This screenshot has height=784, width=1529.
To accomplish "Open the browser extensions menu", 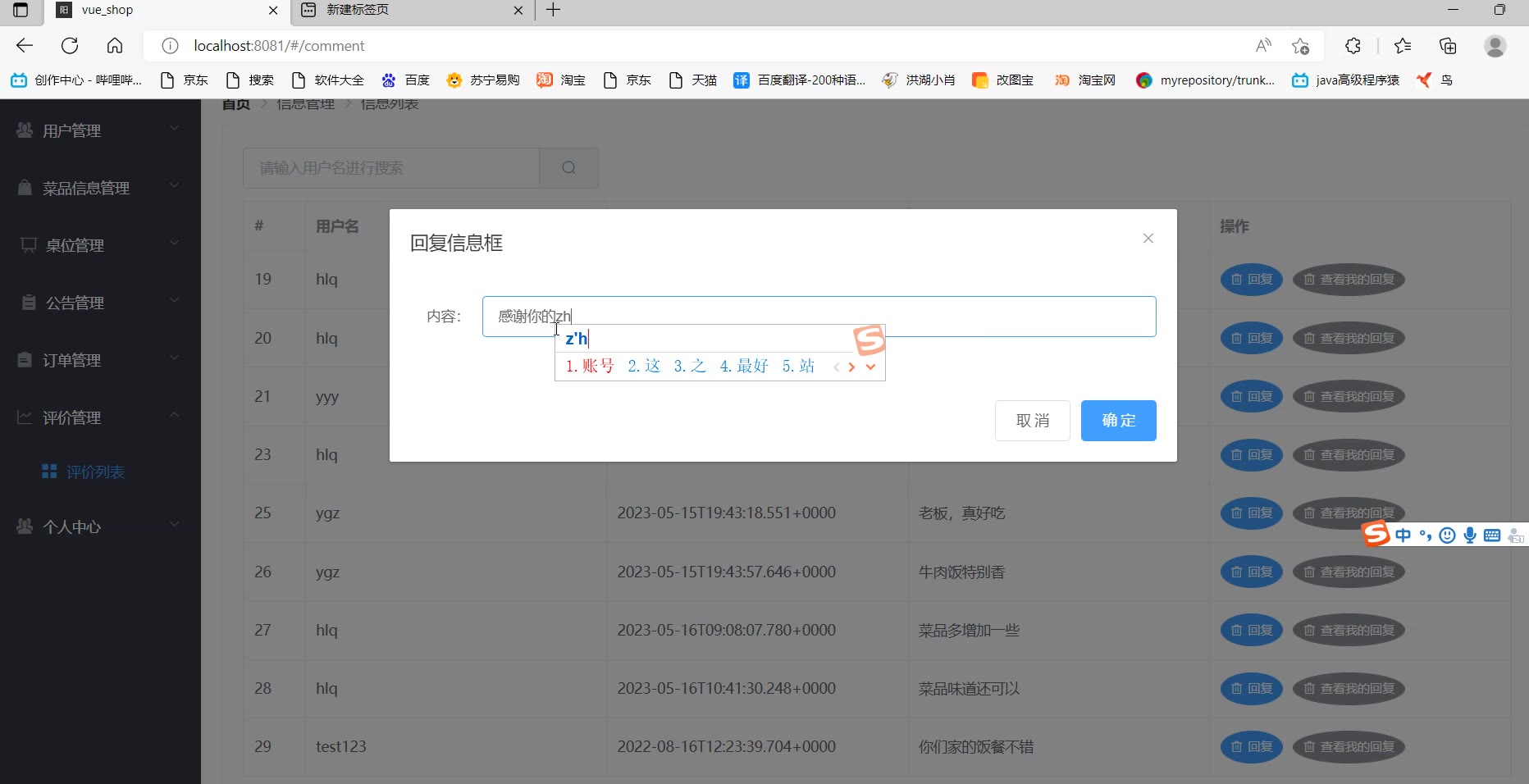I will coord(1353,46).
